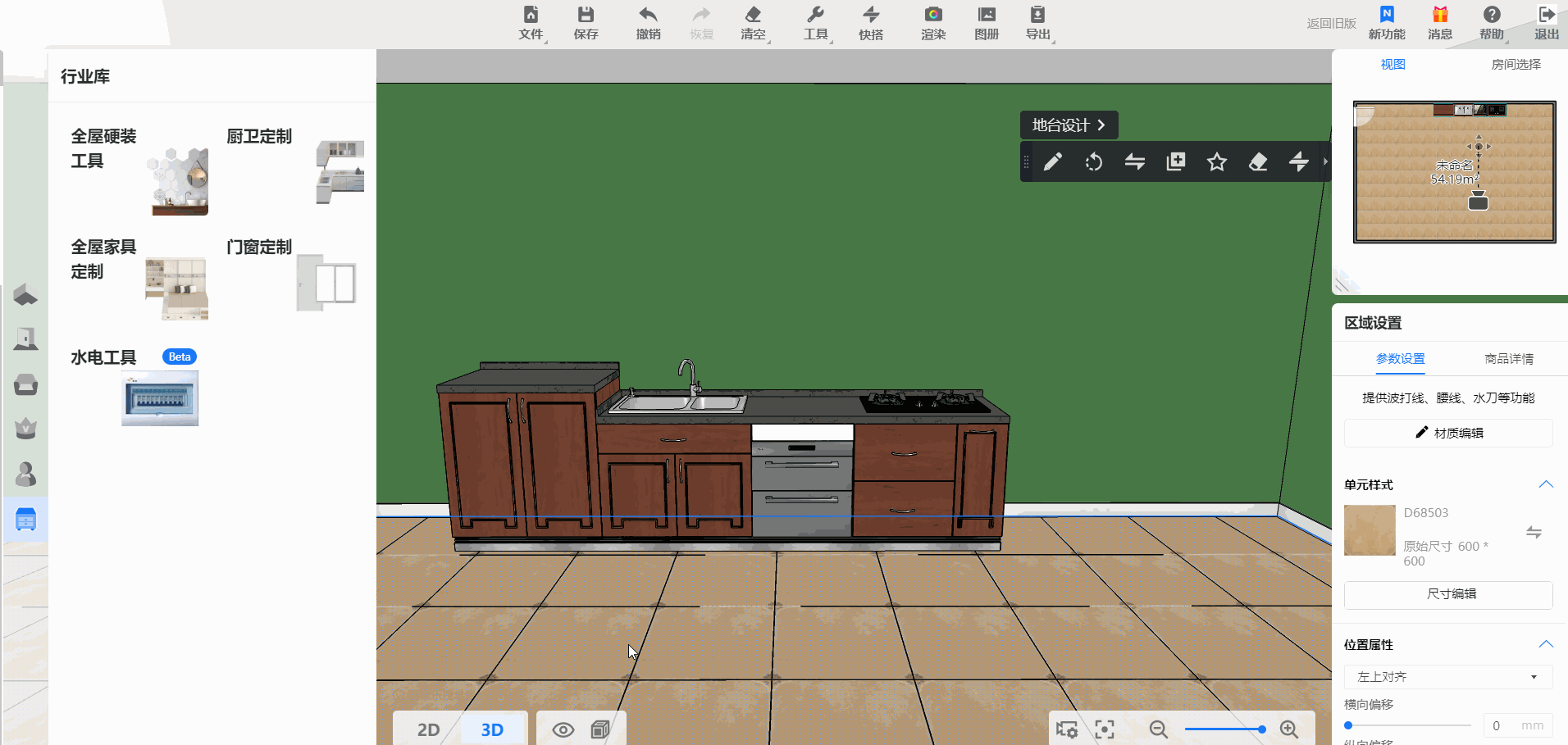This screenshot has height=745, width=1568.
Task: Toggle the 3D box display mode icon
Action: pyautogui.click(x=600, y=729)
